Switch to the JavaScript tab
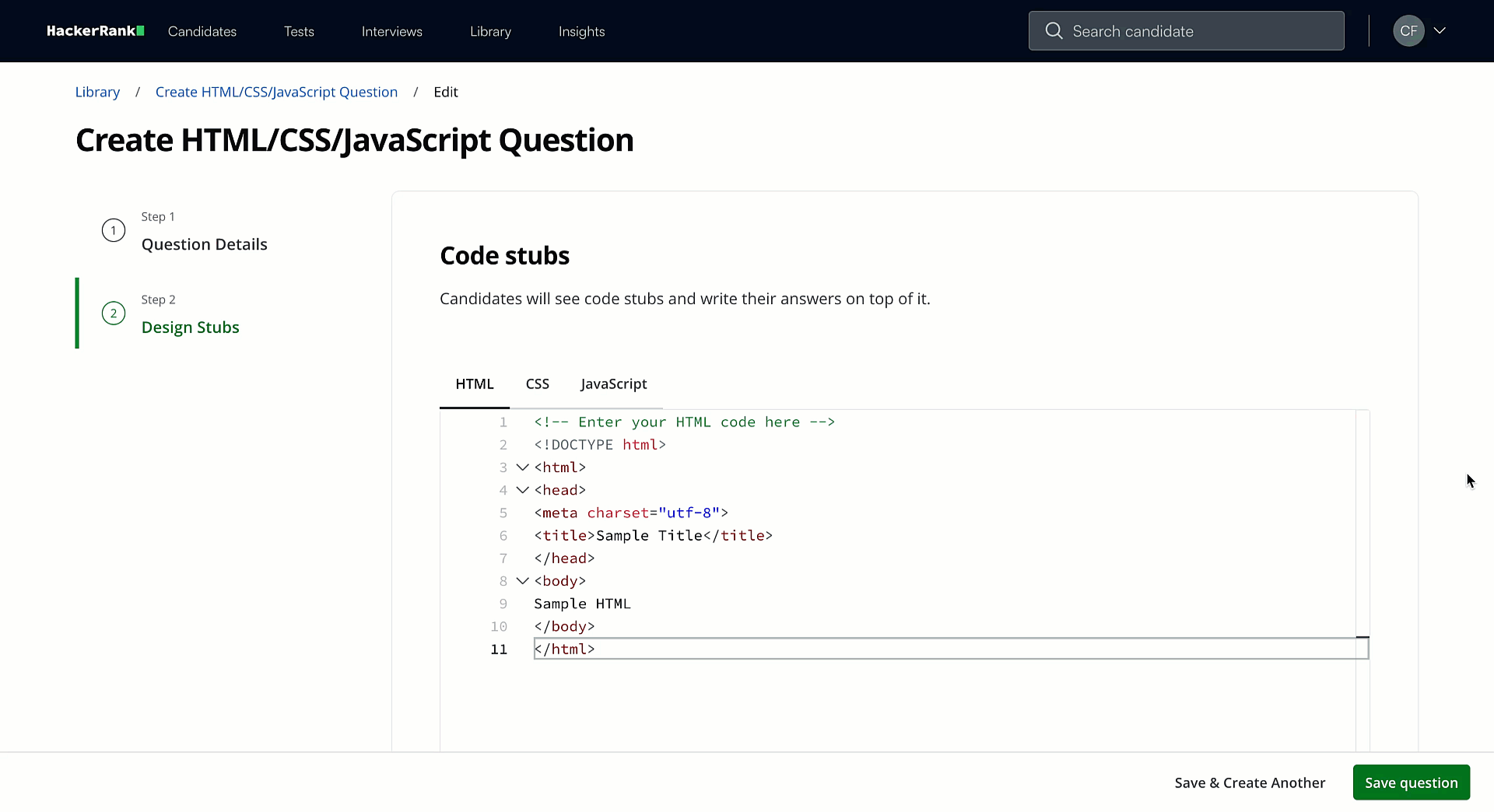The image size is (1494, 812). pos(613,383)
